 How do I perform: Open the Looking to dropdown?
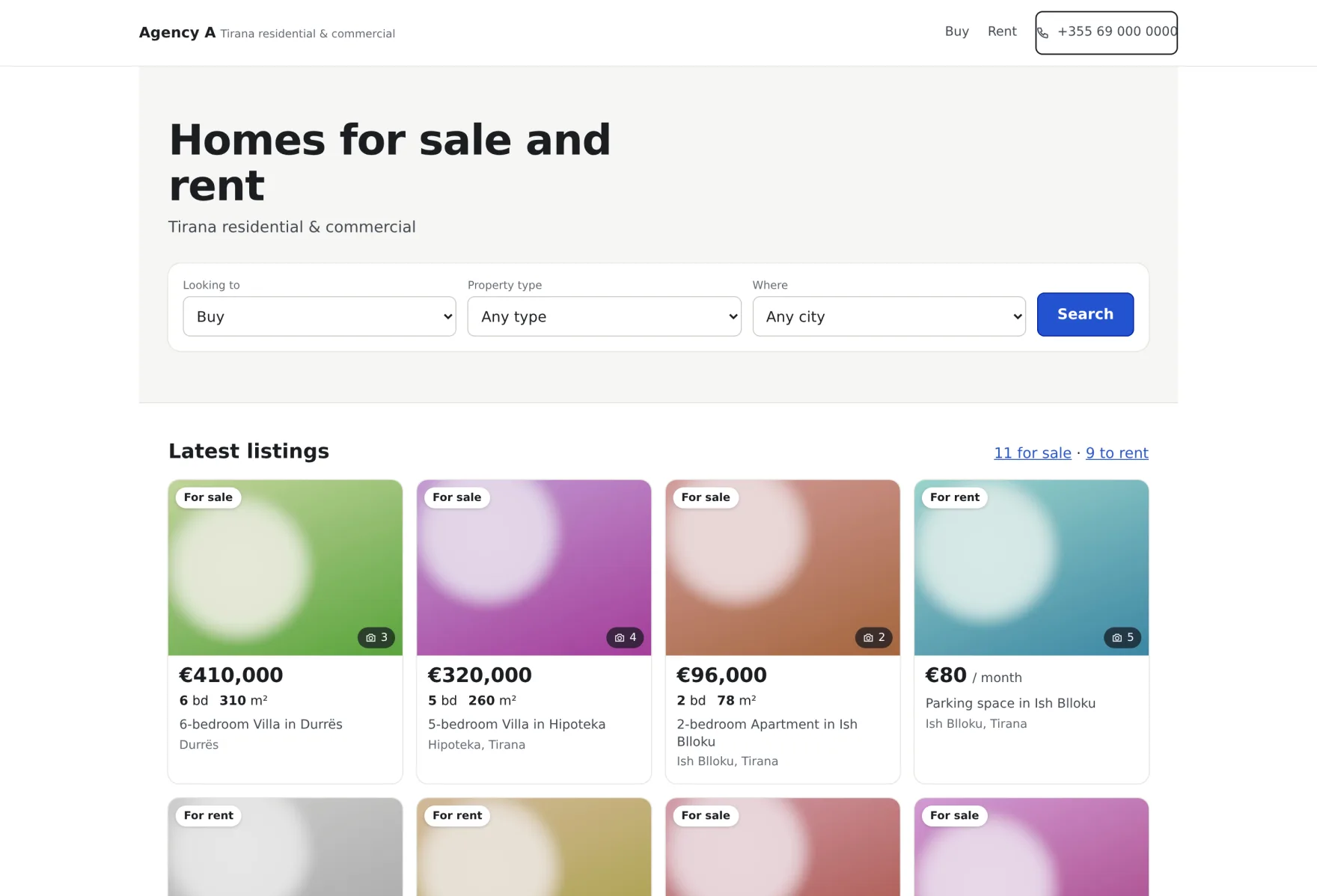[x=320, y=316]
